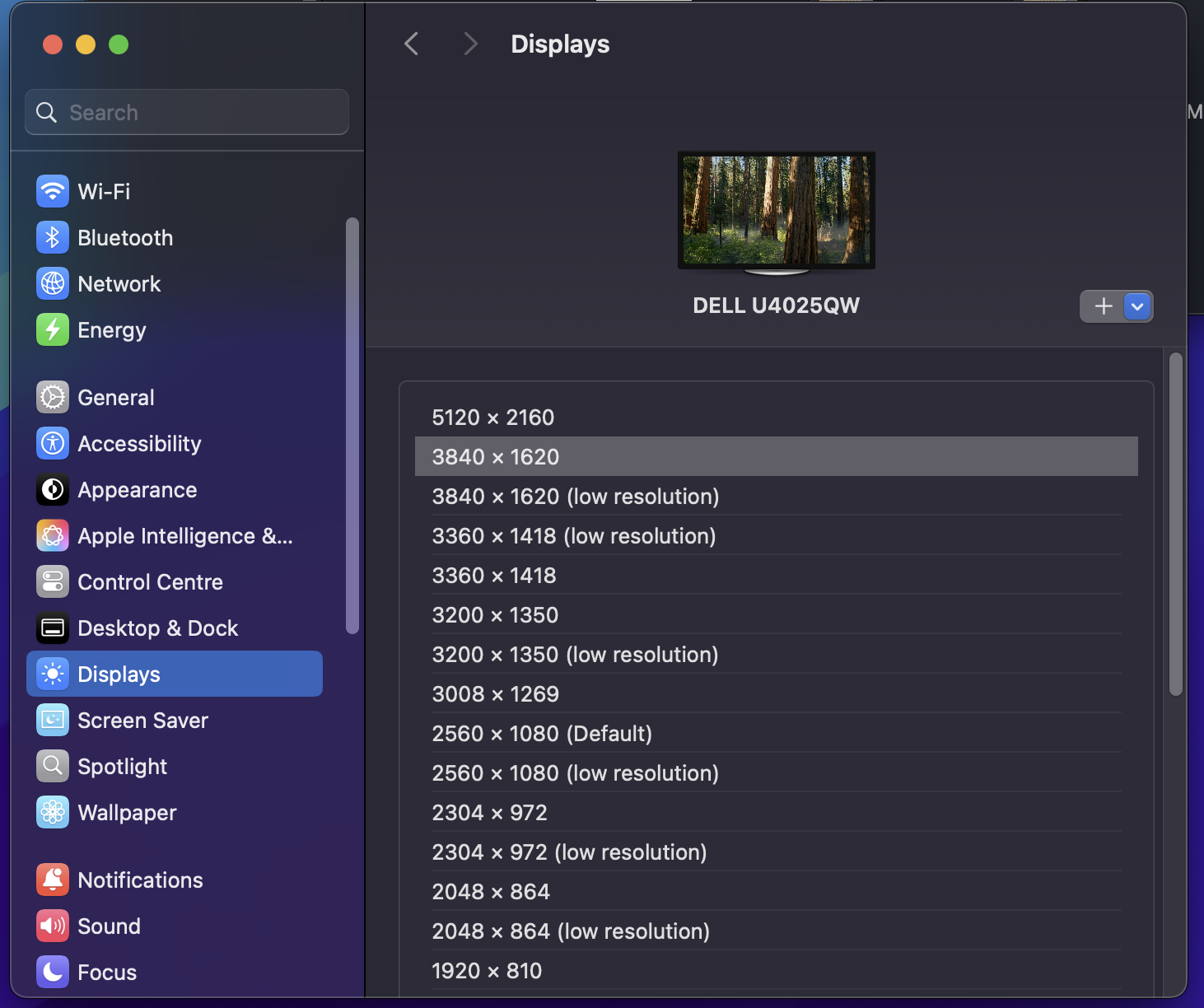Choose 2304 × 972 (low resolution)
Viewport: 1204px width, 1008px height.
[x=777, y=852]
